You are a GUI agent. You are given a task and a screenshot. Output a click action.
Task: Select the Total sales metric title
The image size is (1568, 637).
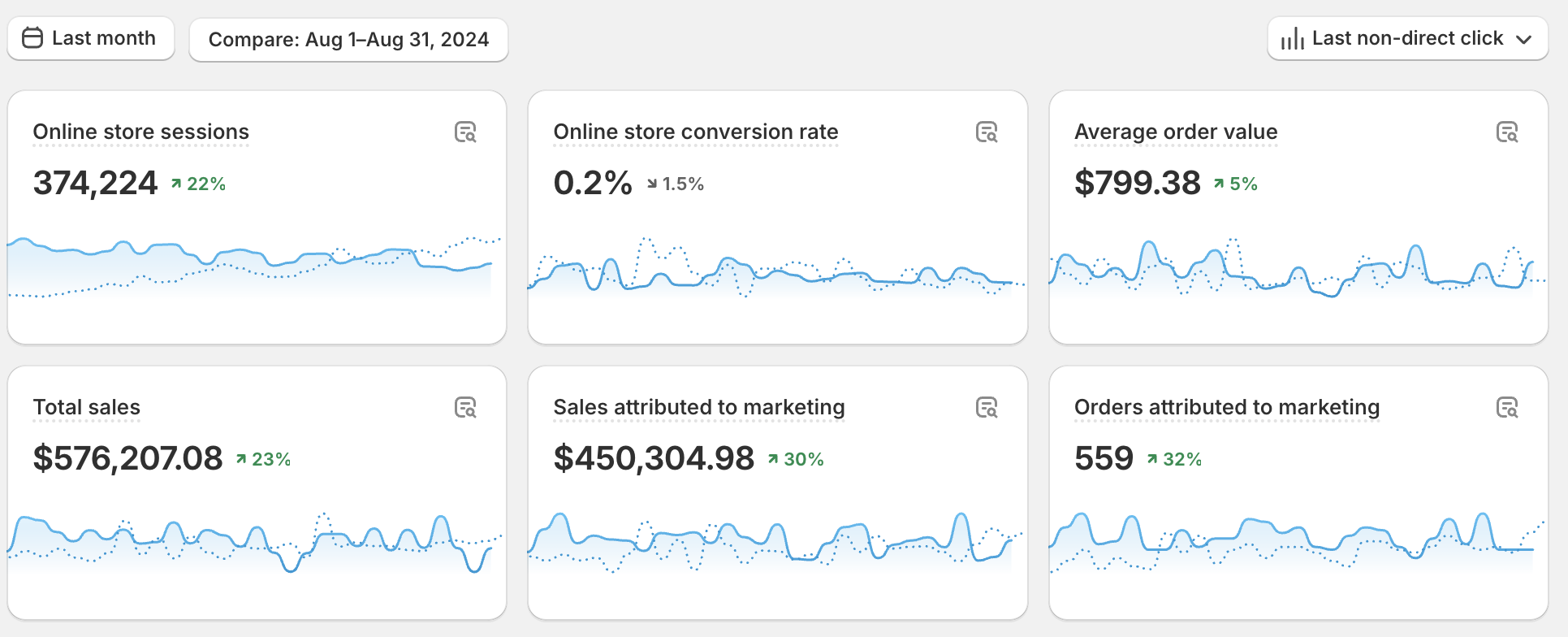[86, 407]
